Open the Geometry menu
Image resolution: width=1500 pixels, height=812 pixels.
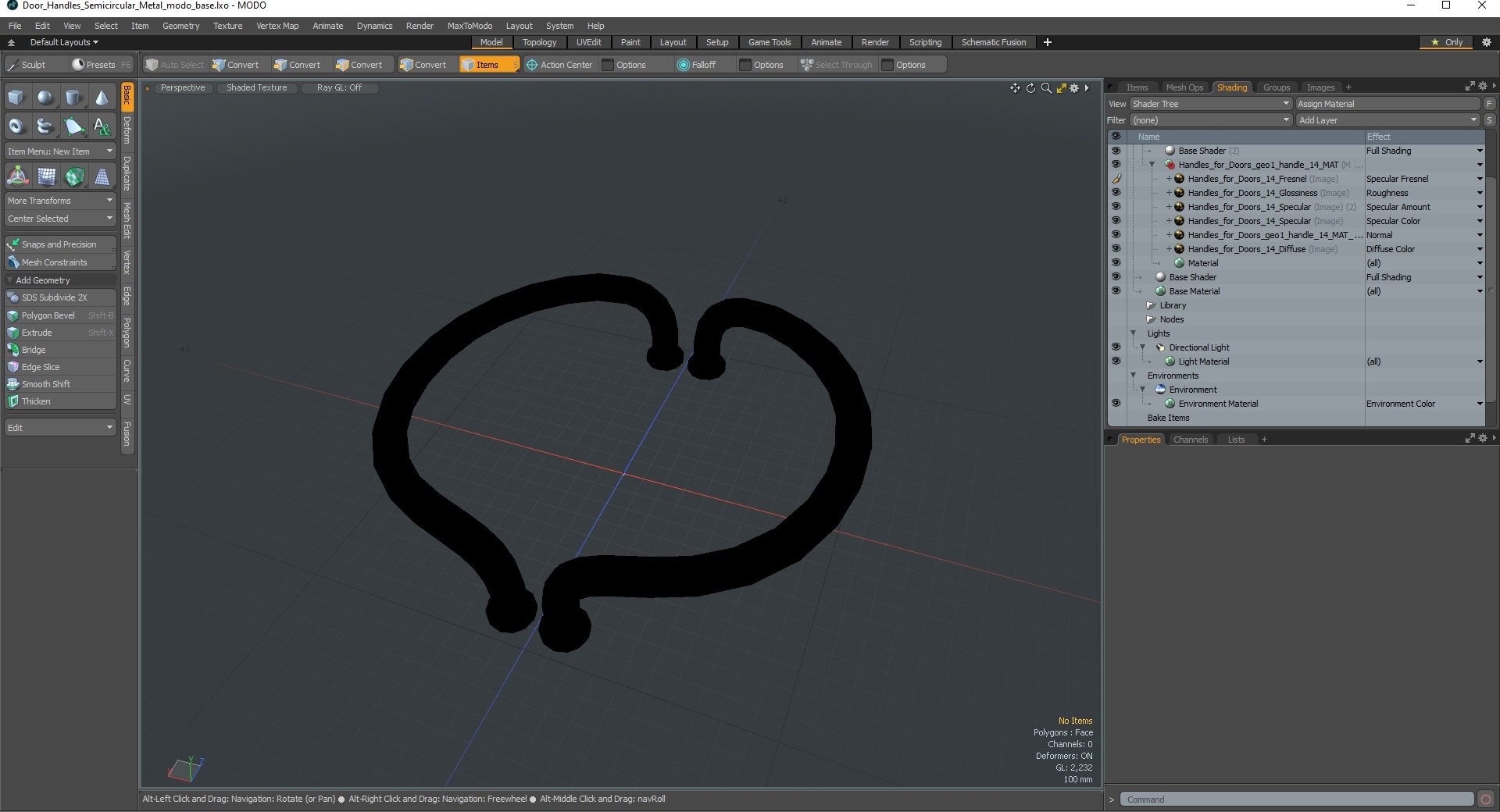click(180, 26)
